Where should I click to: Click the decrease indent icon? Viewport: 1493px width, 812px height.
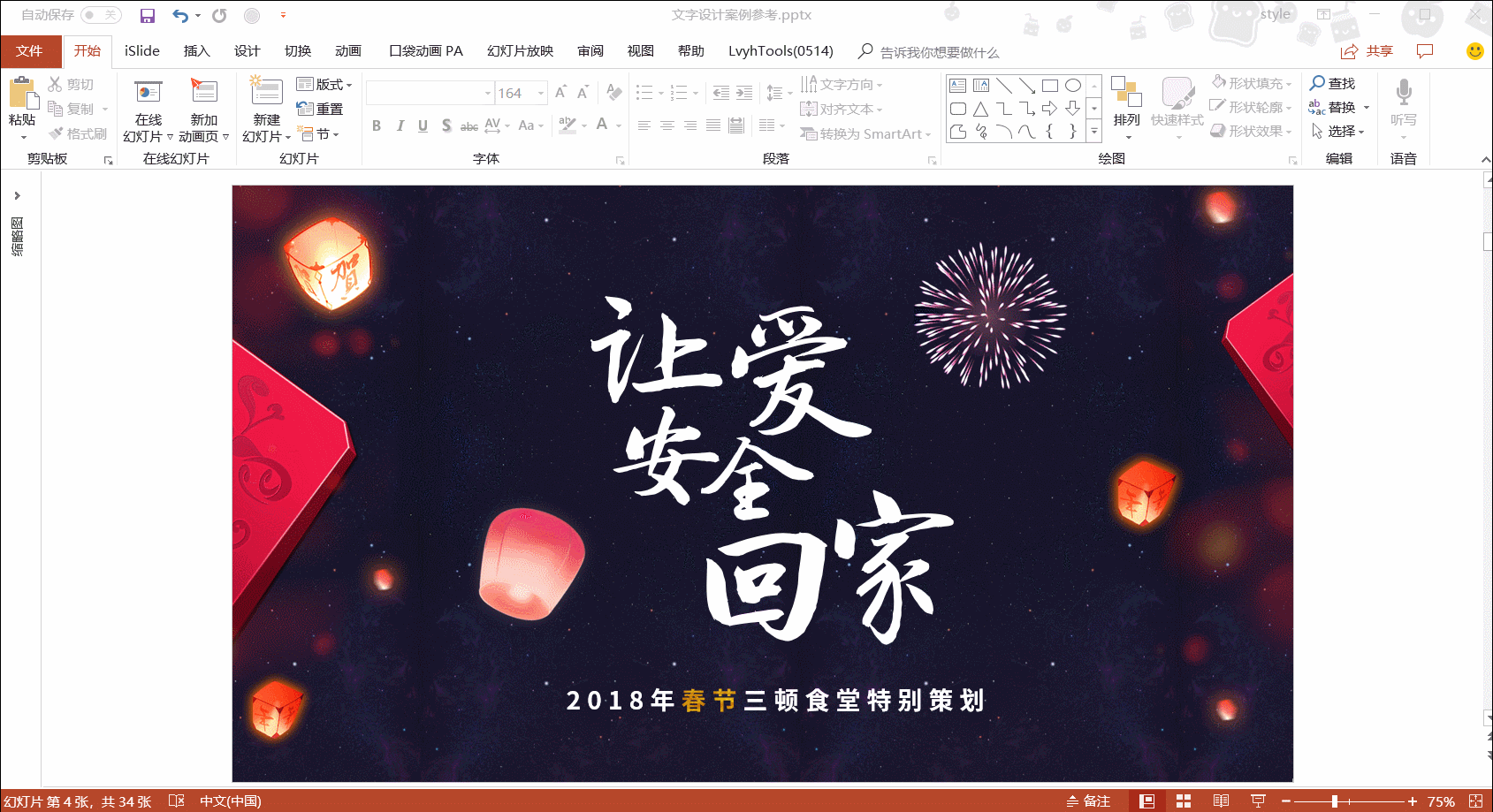point(721,92)
